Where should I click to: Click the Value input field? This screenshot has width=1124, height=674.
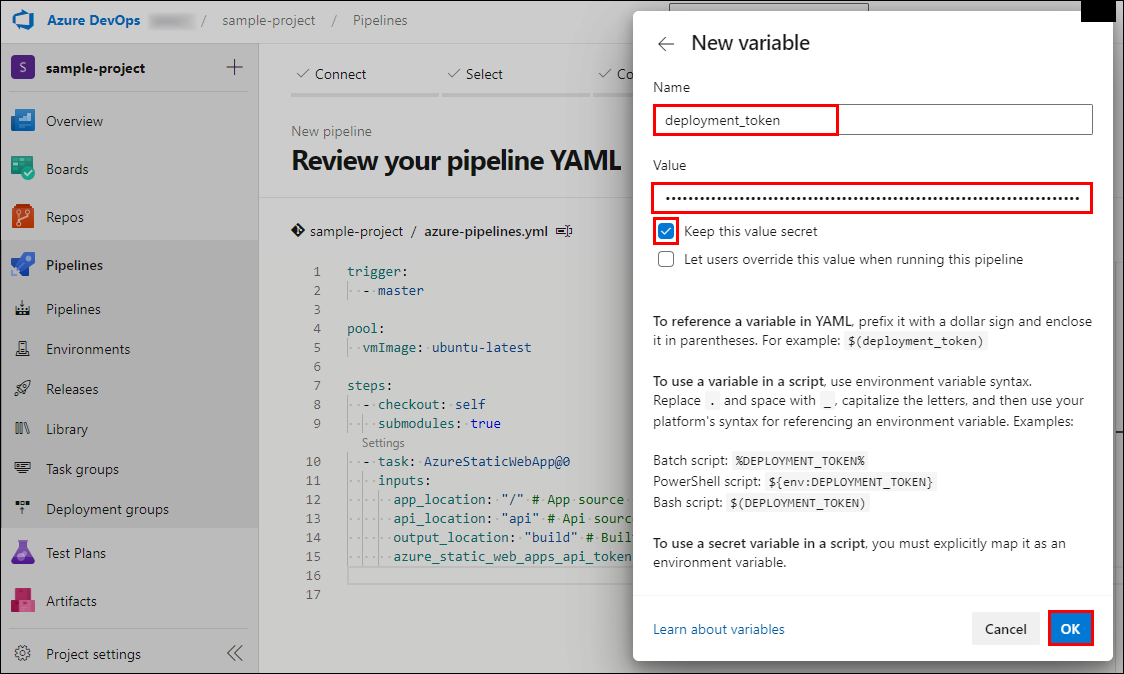pyautogui.click(x=872, y=198)
